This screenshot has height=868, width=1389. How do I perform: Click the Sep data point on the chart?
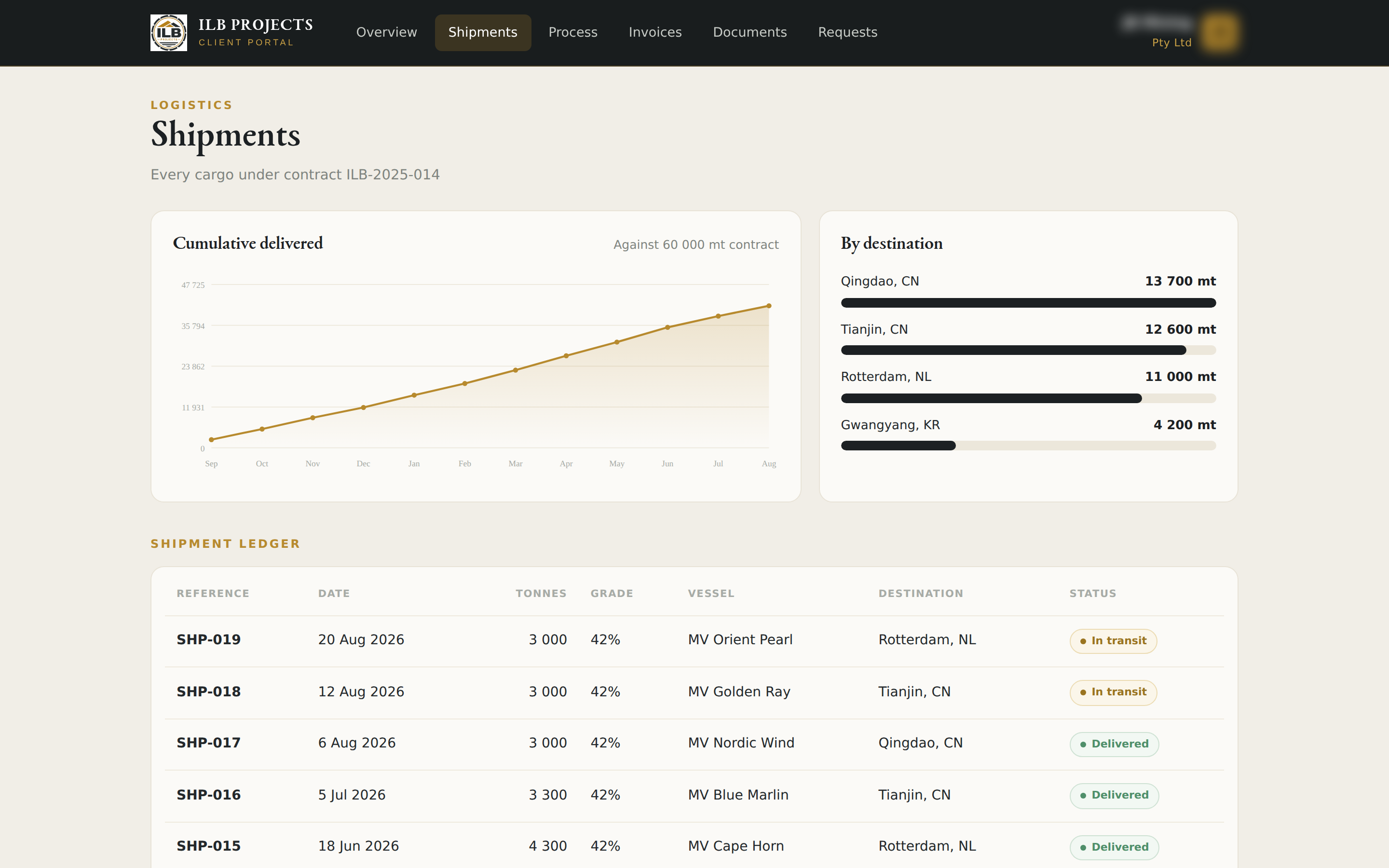pos(211,440)
